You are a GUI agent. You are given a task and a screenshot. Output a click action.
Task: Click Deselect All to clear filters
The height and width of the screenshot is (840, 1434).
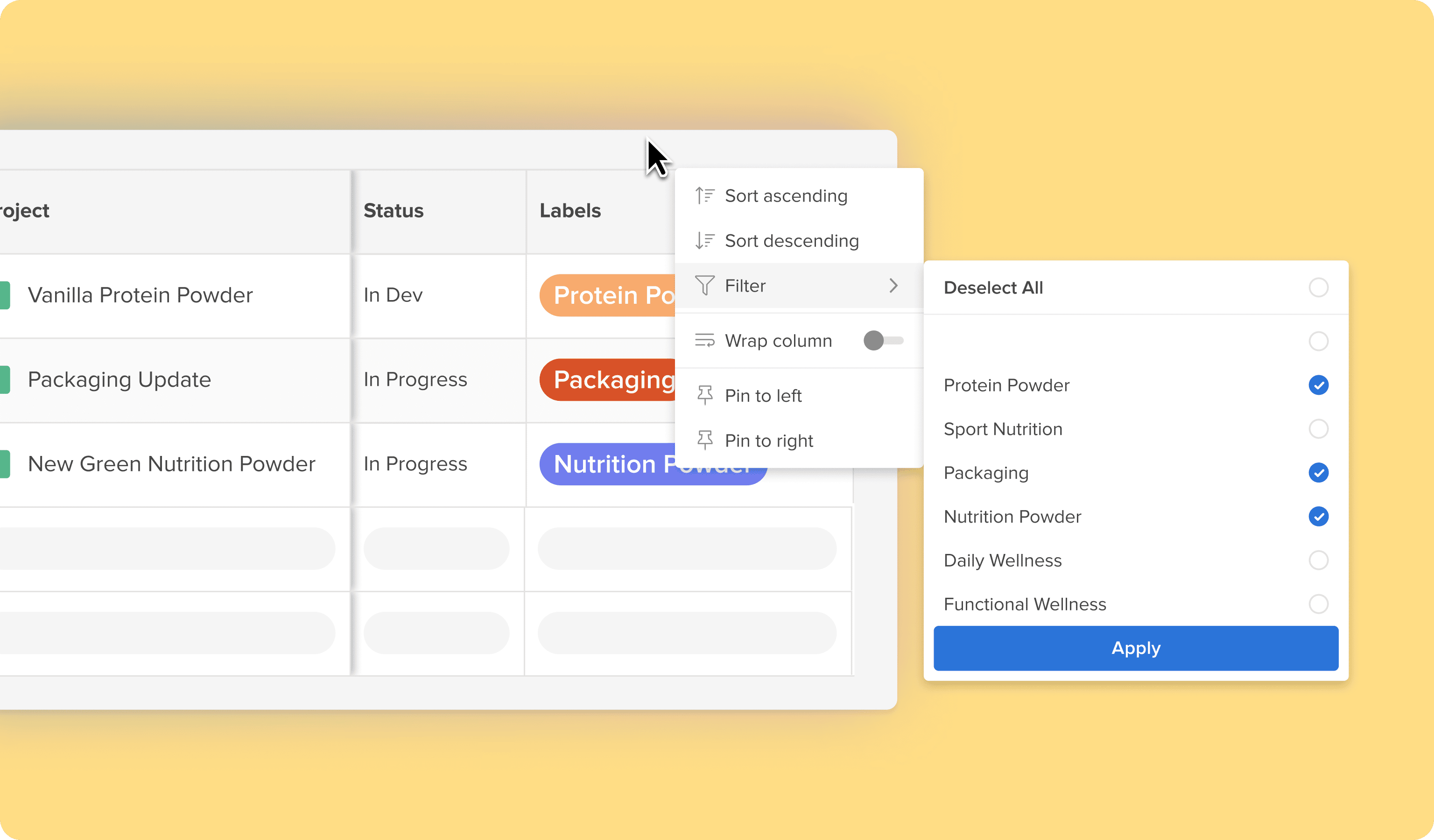pos(994,288)
